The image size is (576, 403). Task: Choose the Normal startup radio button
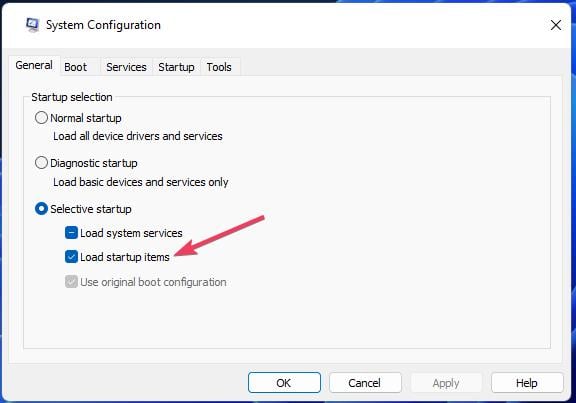pos(41,118)
